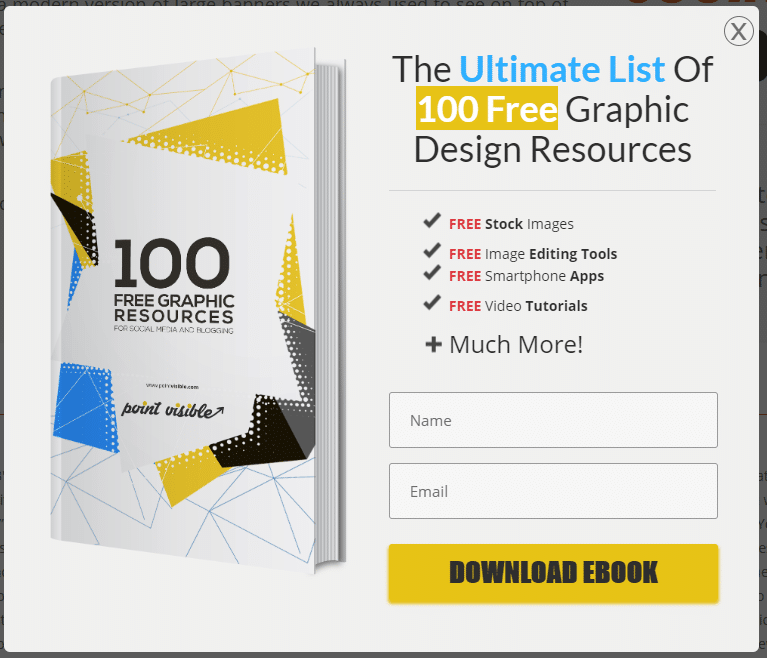Screen dimensions: 767x658
Task: Click the www.pointvisible.com text on the cover
Action: [172, 385]
